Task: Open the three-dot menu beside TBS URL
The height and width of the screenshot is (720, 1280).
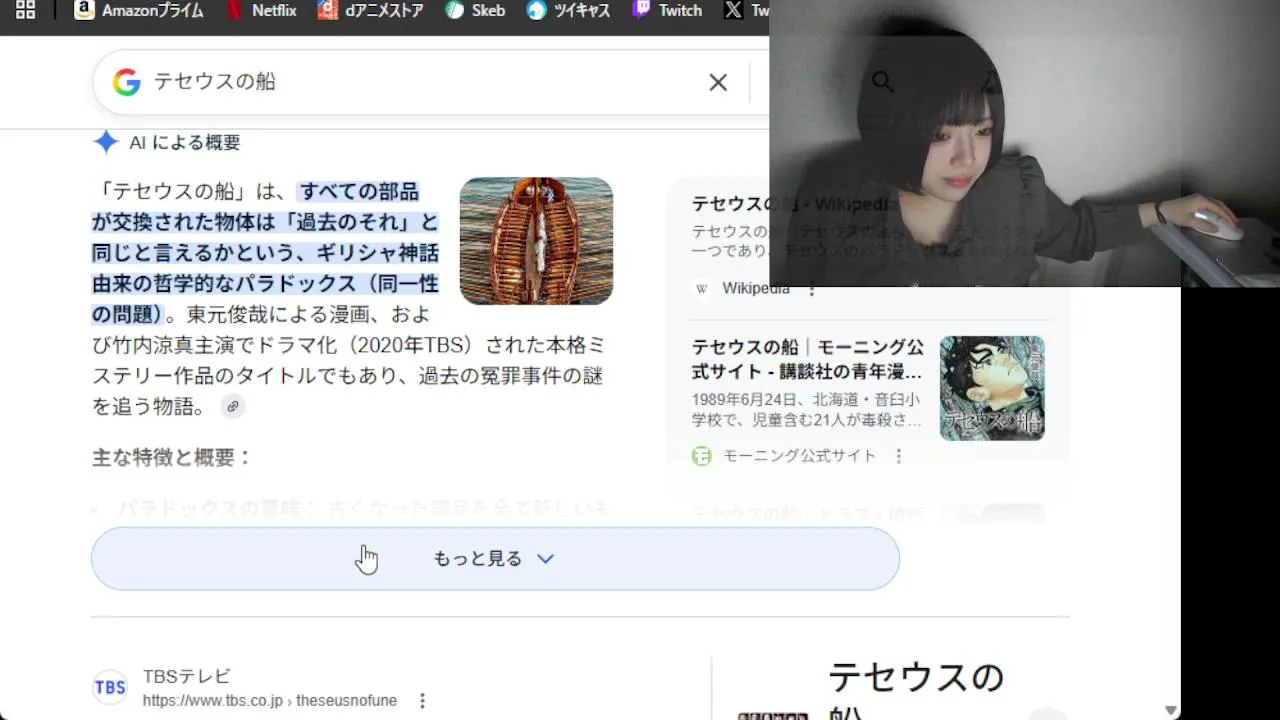Action: 422,701
